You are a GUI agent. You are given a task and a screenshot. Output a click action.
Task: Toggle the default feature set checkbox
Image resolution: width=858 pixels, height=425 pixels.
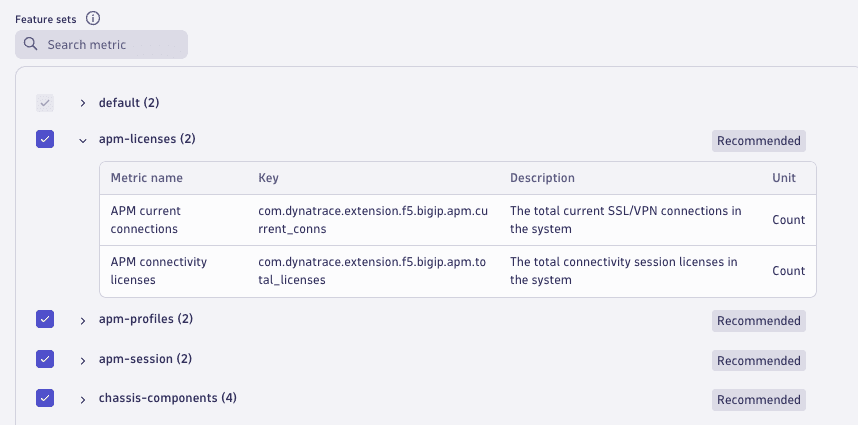[45, 103]
